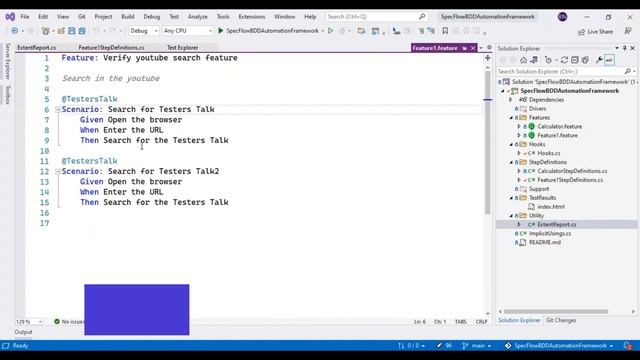The width and height of the screenshot is (640, 360).
Task: Expand the ExtentReport.cs node
Action: click(x=519, y=224)
